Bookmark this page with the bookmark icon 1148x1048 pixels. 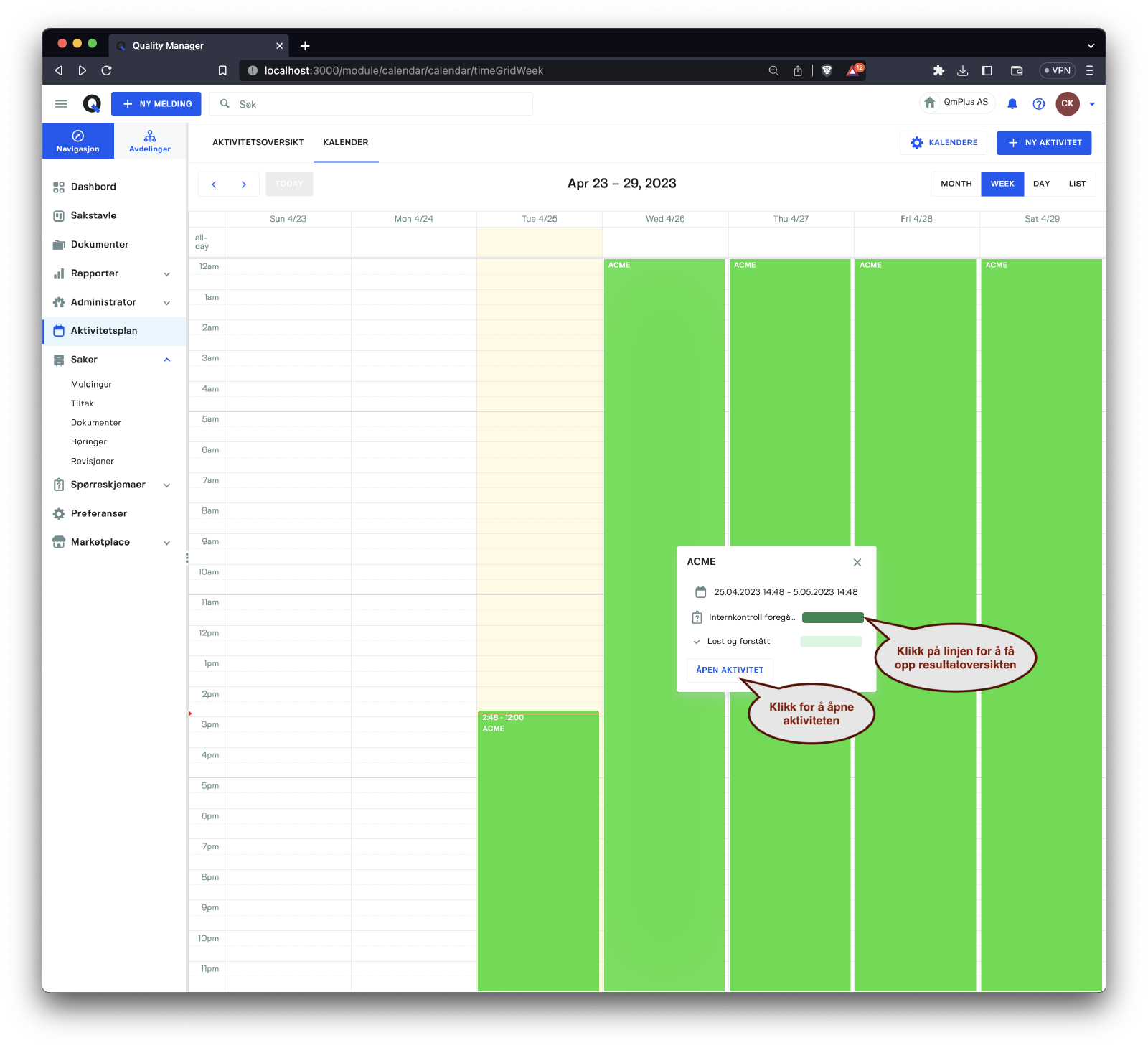click(222, 70)
